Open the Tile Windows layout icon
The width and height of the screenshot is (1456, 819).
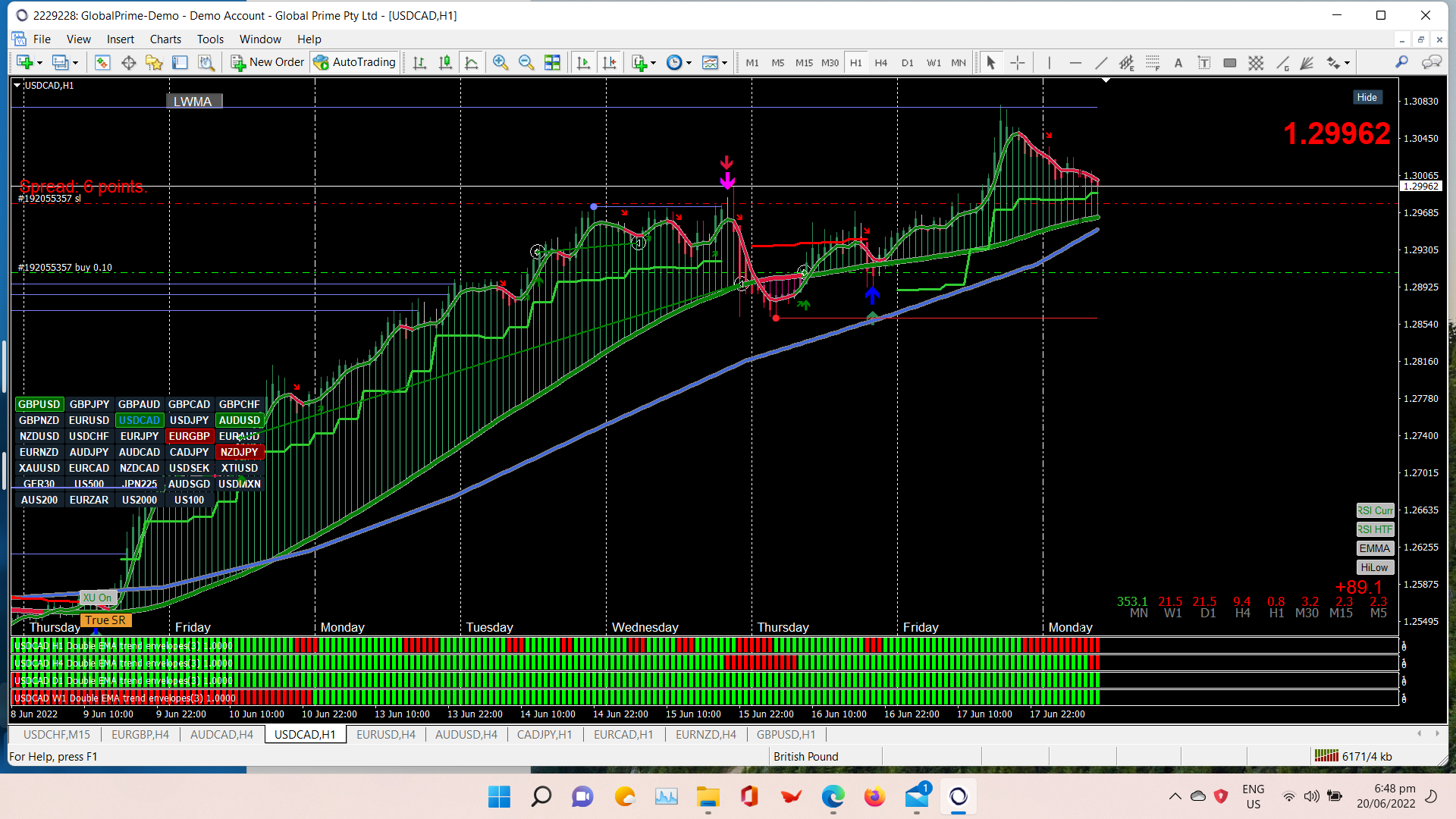[552, 63]
